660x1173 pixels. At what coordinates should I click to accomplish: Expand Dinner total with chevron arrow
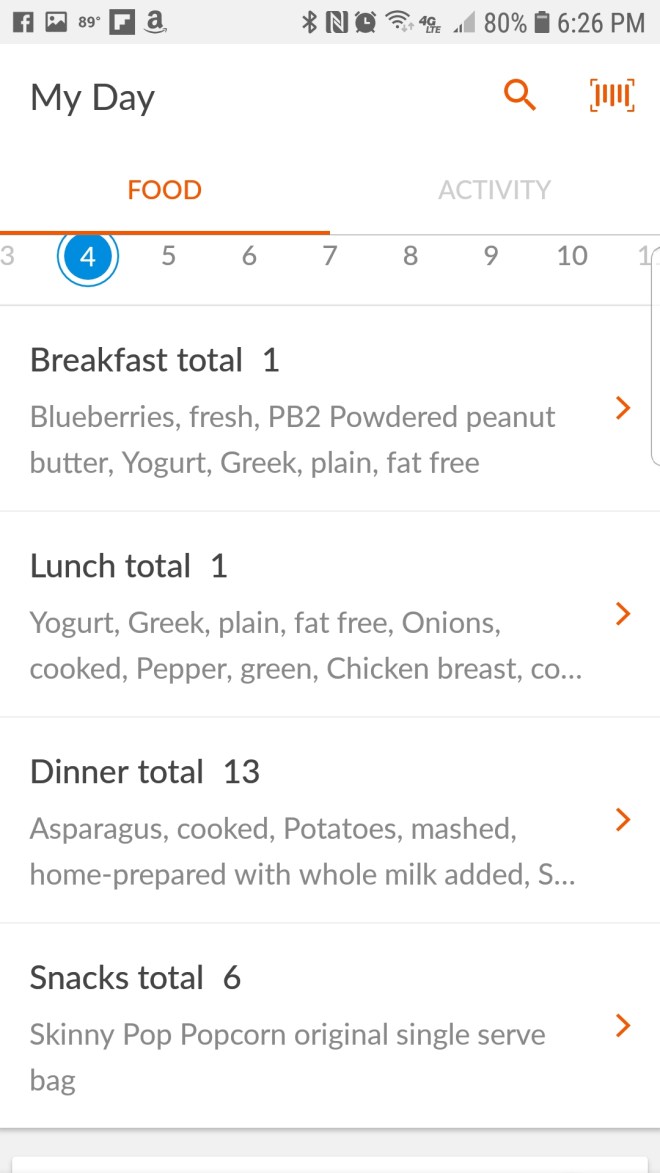pyautogui.click(x=623, y=820)
